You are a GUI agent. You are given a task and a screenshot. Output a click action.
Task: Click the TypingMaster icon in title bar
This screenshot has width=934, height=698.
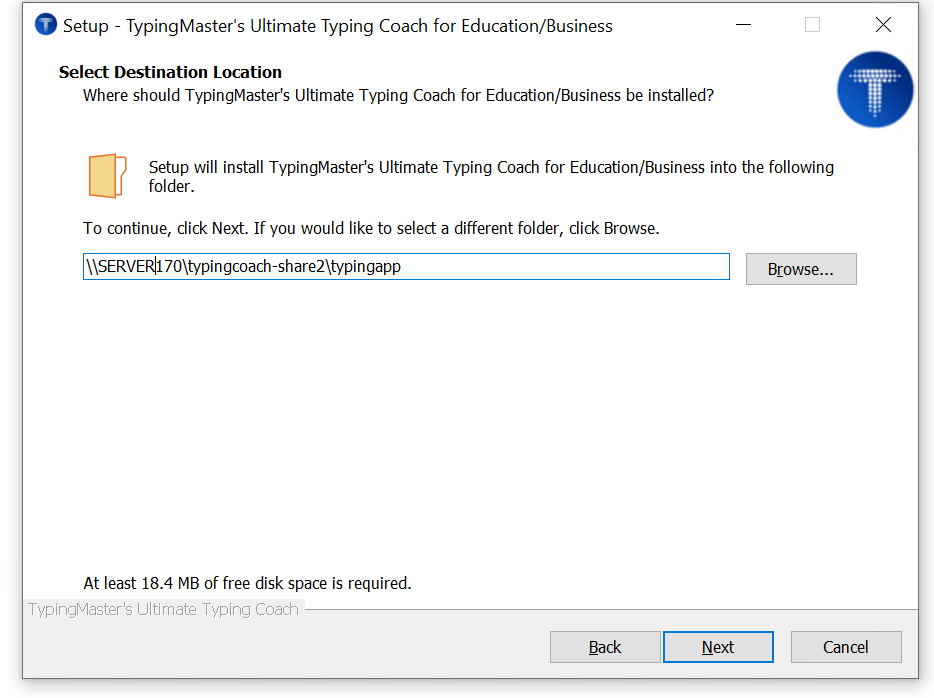coord(46,25)
